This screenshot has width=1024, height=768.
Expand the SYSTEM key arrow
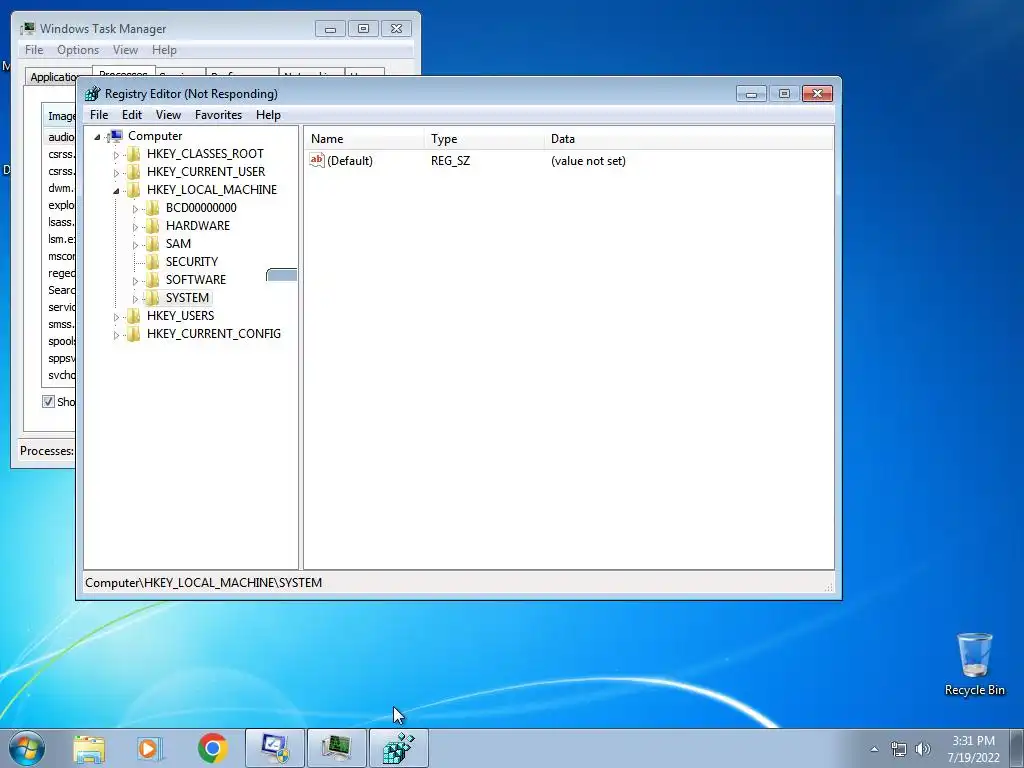click(135, 298)
